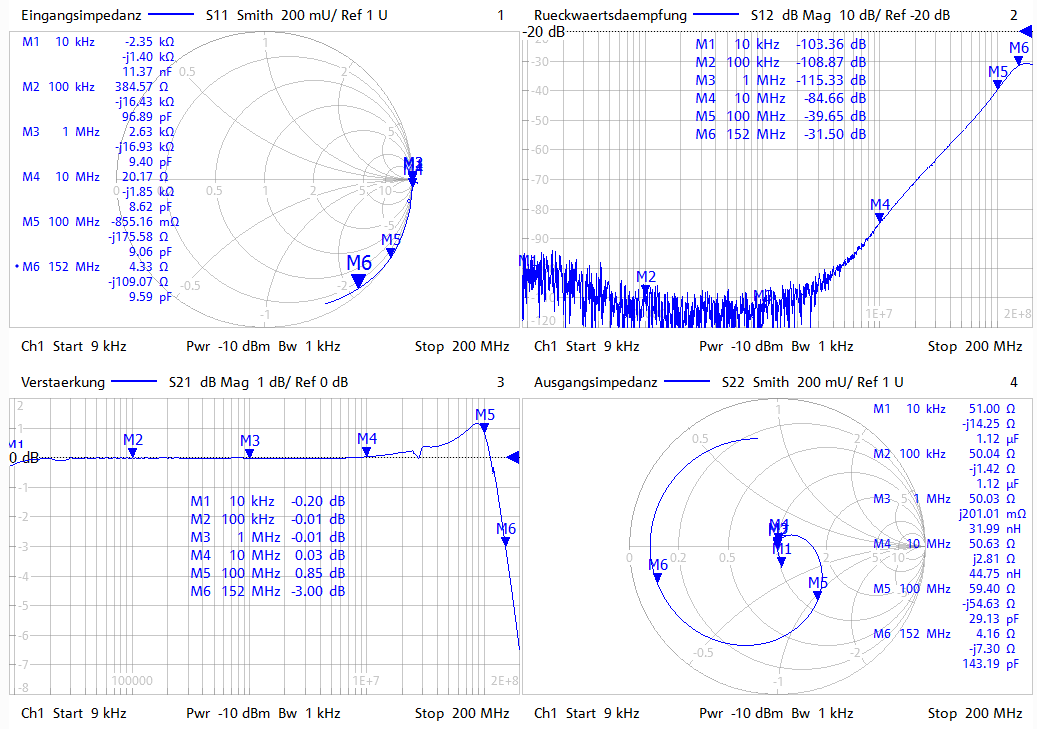
Task: Select the M6 152 MHz -31.50 dB readout
Action: point(780,134)
